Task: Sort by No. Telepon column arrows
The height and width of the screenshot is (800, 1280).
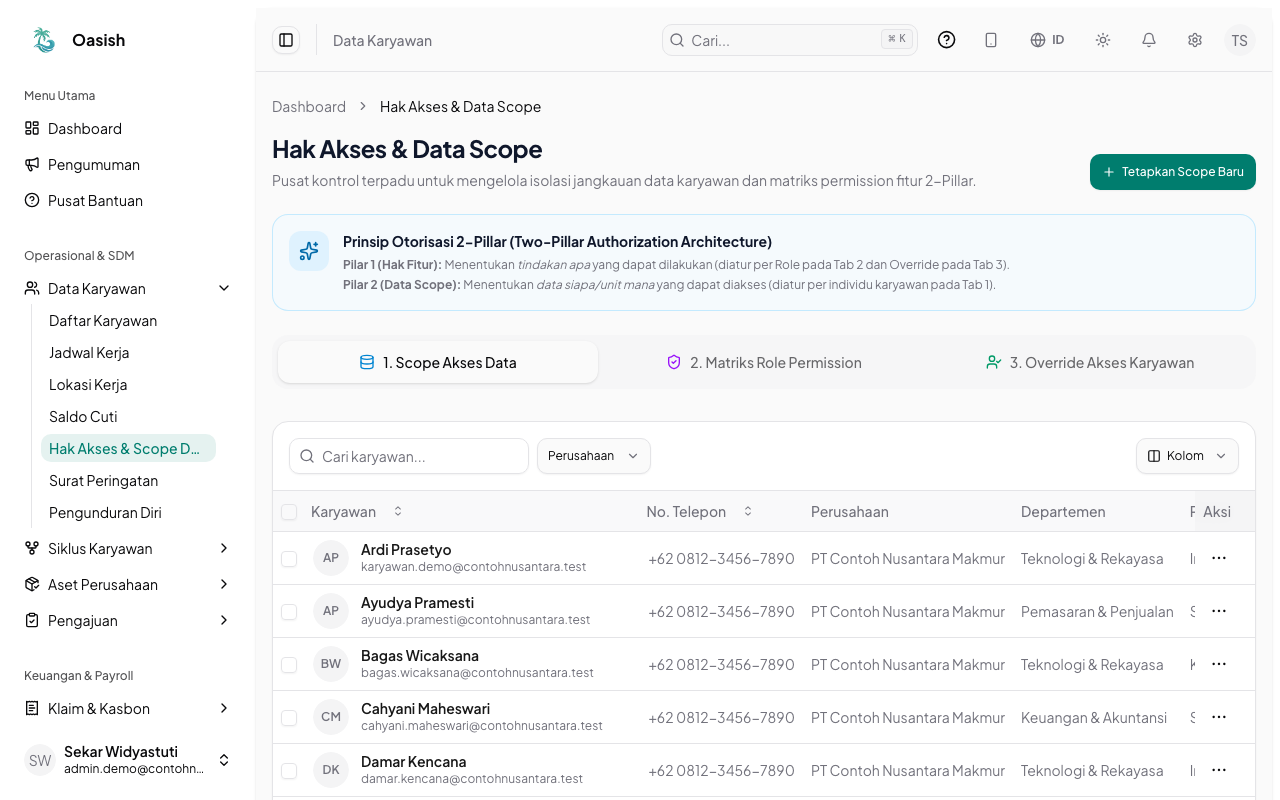Action: pyautogui.click(x=748, y=512)
